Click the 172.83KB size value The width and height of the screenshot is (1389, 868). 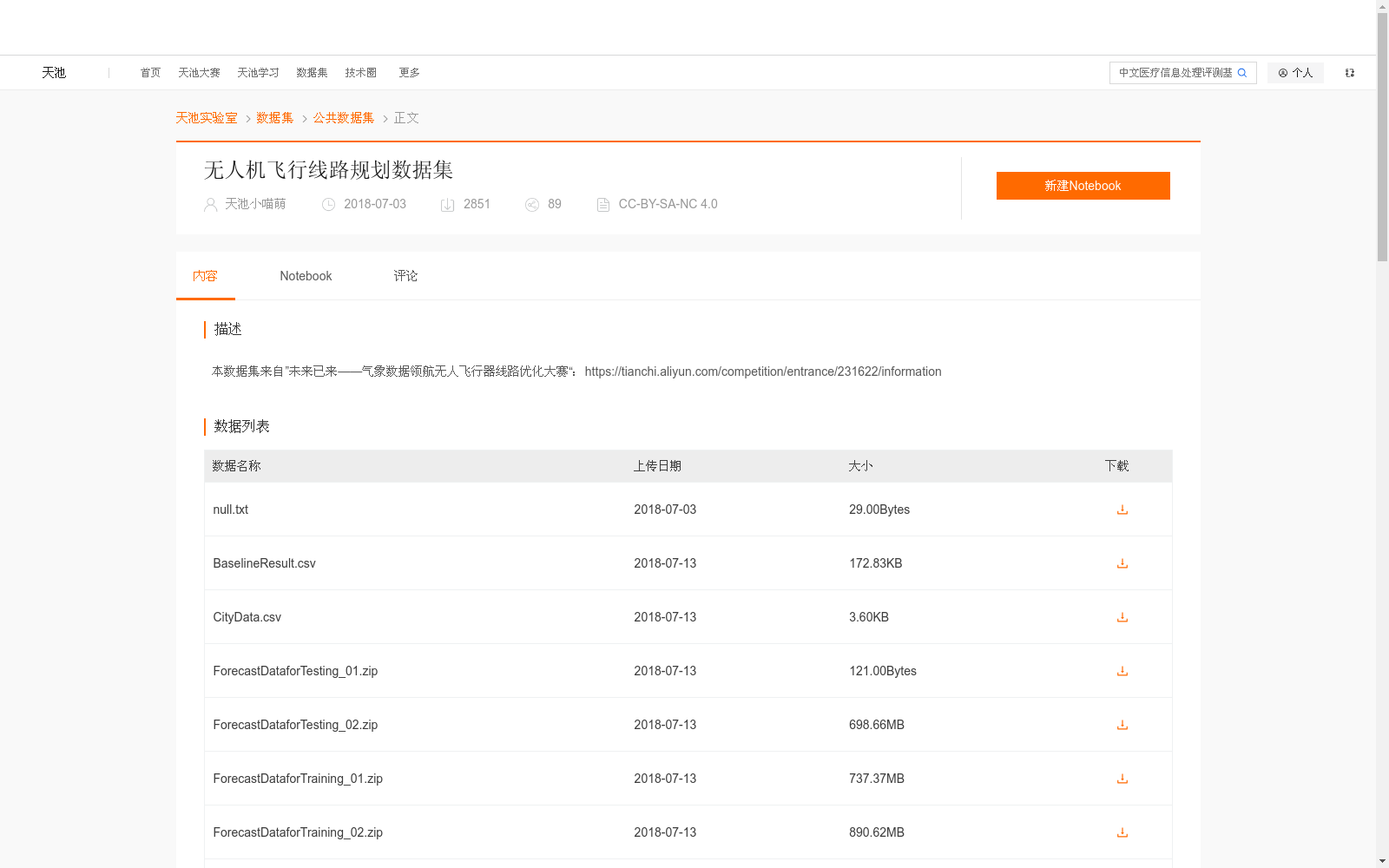(x=876, y=563)
